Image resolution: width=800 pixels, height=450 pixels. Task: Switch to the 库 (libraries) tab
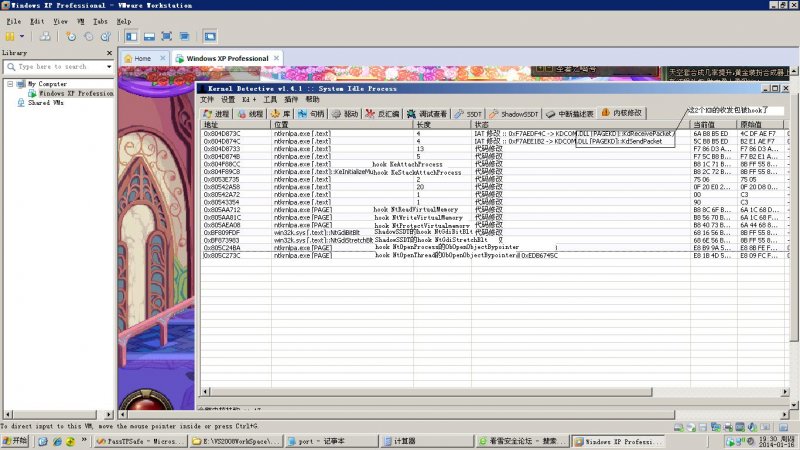pos(281,114)
